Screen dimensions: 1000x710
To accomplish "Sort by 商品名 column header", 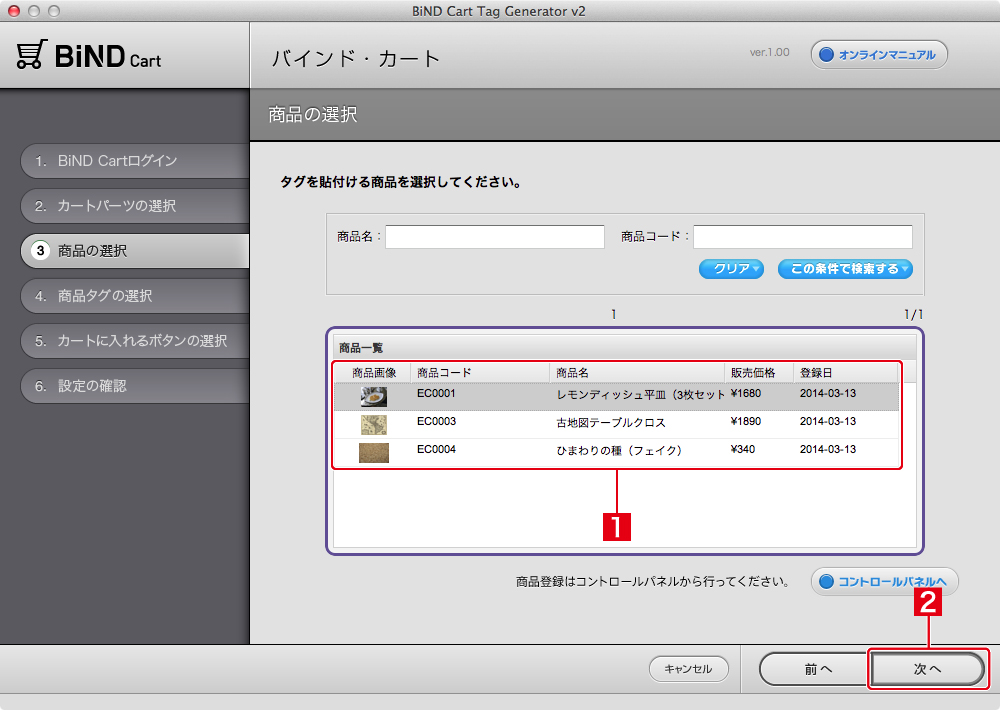I will click(636, 373).
